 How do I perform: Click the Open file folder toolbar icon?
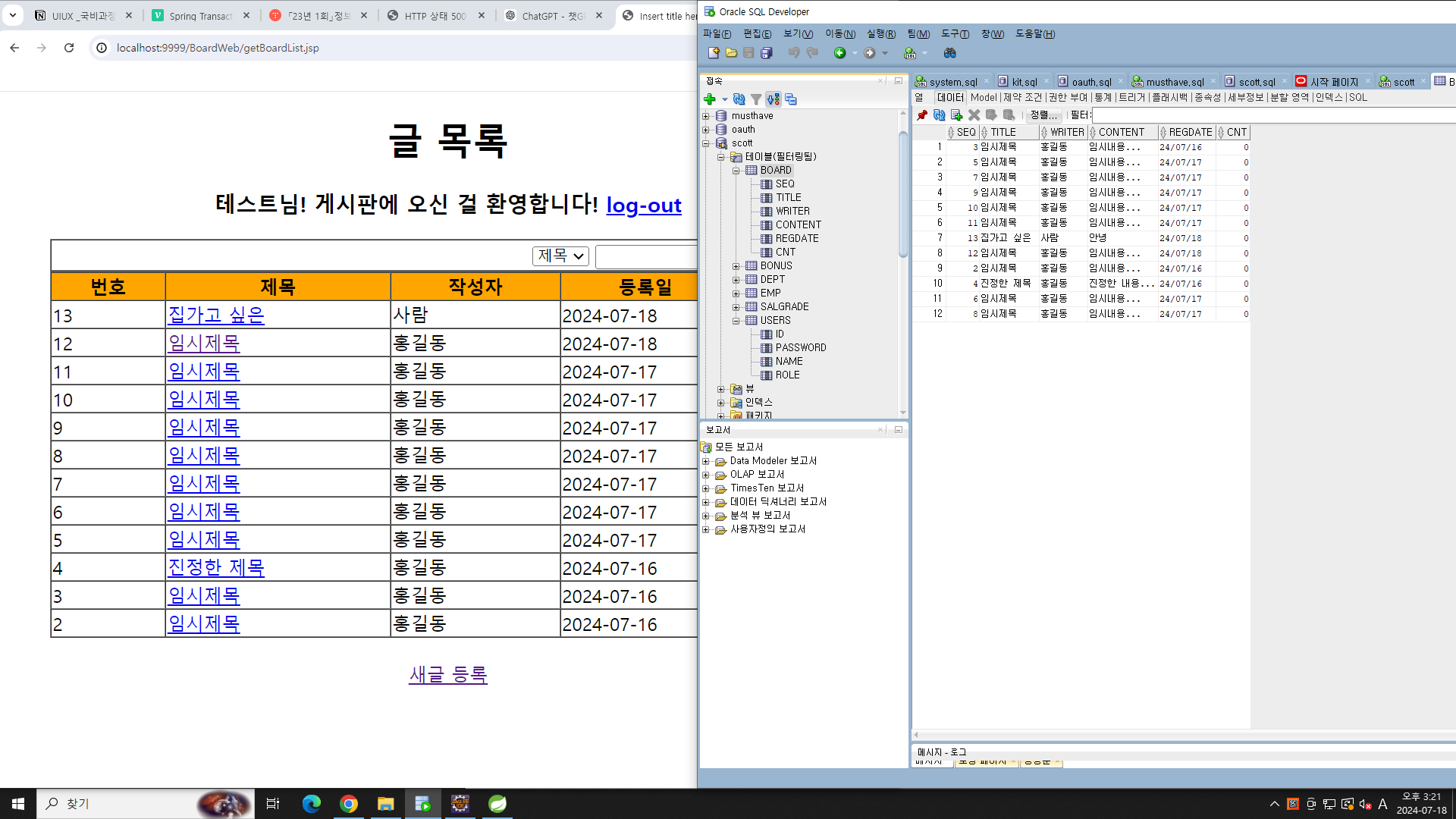pyautogui.click(x=731, y=53)
